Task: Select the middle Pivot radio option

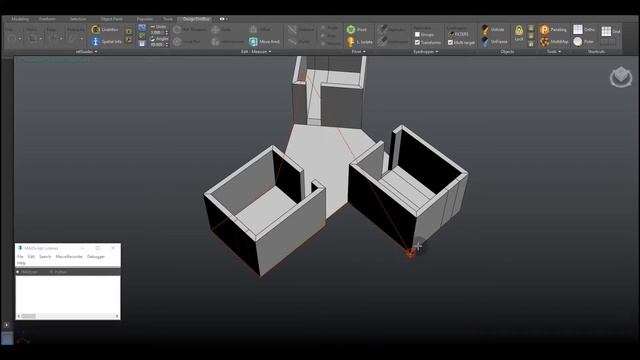Action: point(323,36)
